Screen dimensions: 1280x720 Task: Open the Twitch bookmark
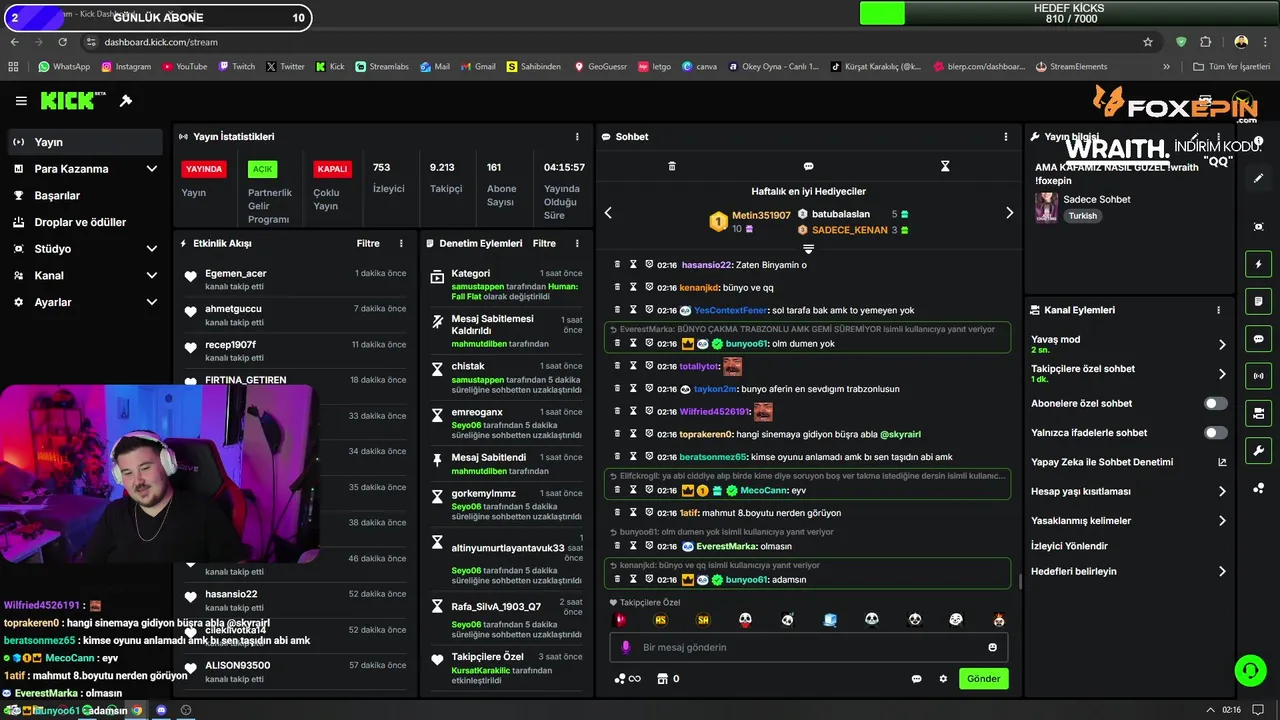(x=236, y=67)
